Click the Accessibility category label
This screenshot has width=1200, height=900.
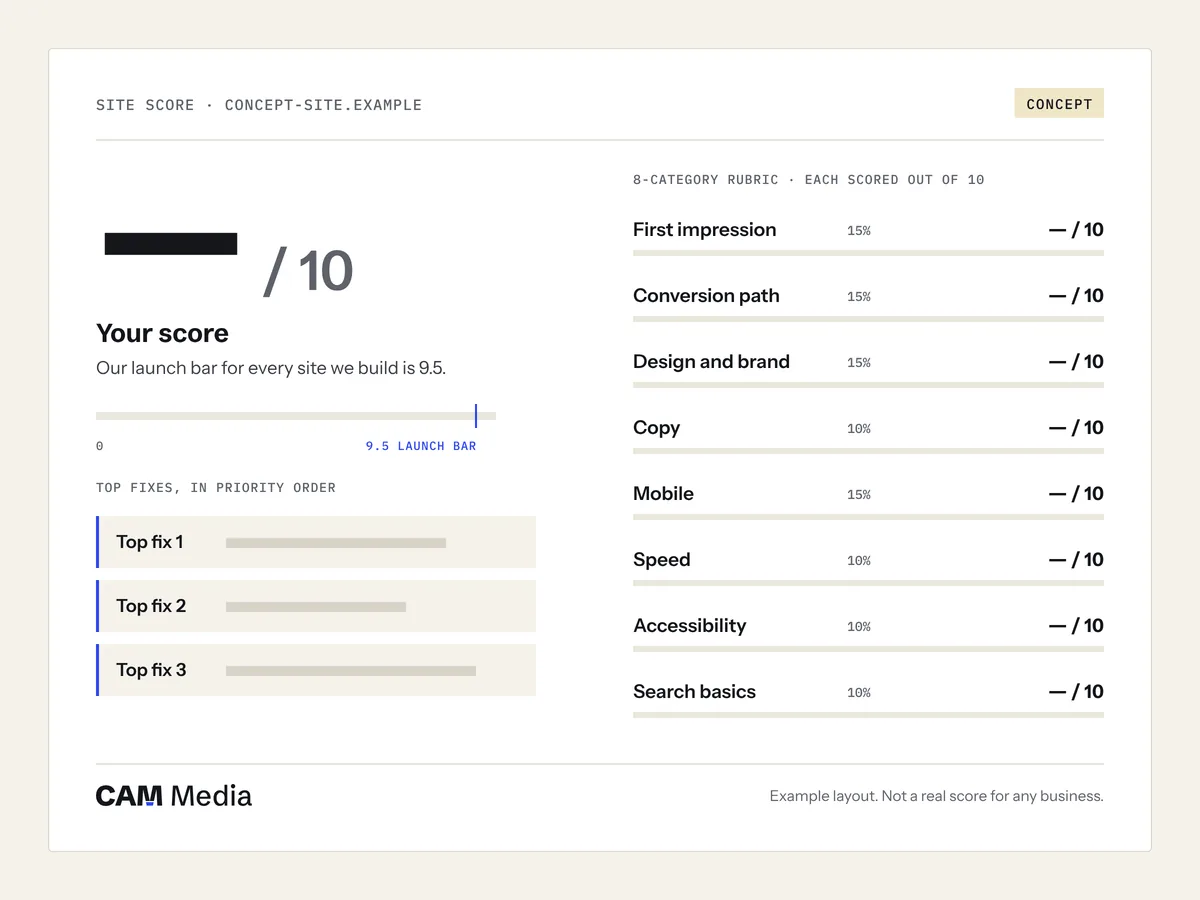689,626
